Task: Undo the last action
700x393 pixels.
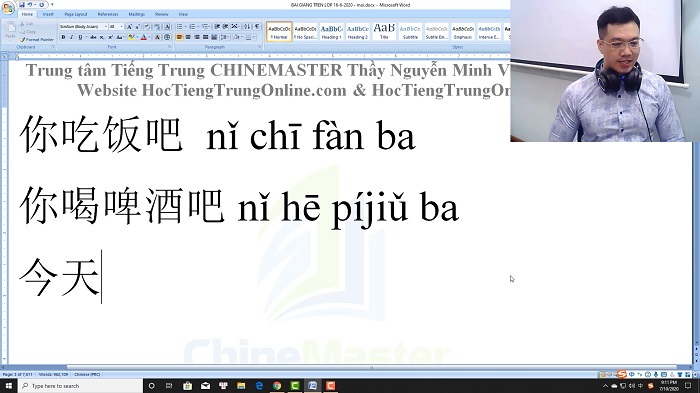Action: [x=30, y=4]
